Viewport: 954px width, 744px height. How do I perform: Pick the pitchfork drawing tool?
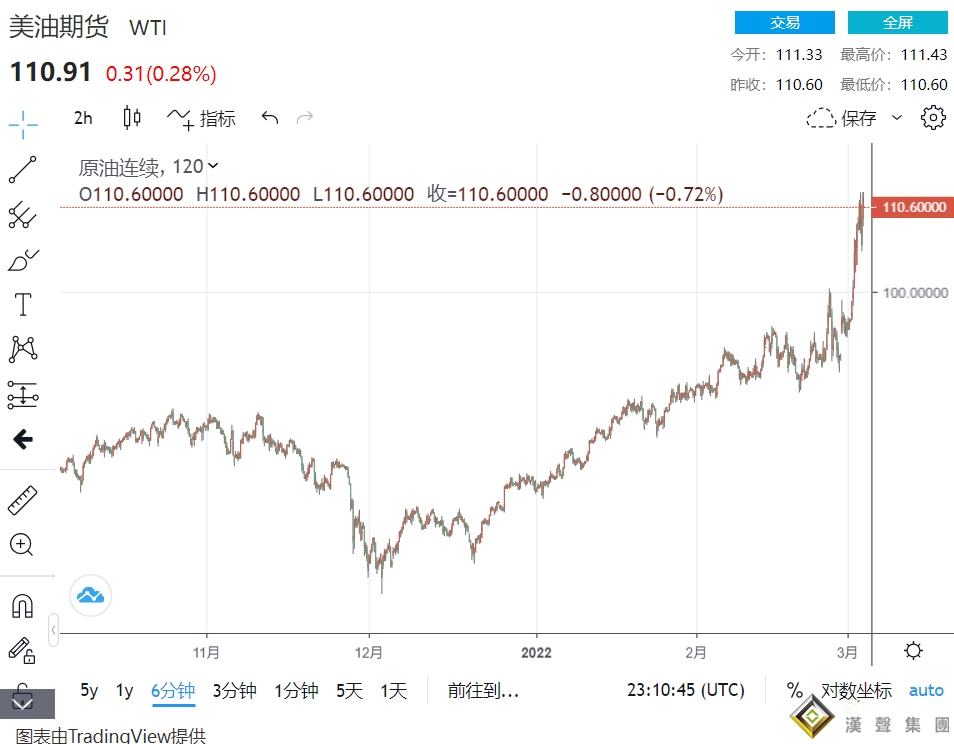23,214
